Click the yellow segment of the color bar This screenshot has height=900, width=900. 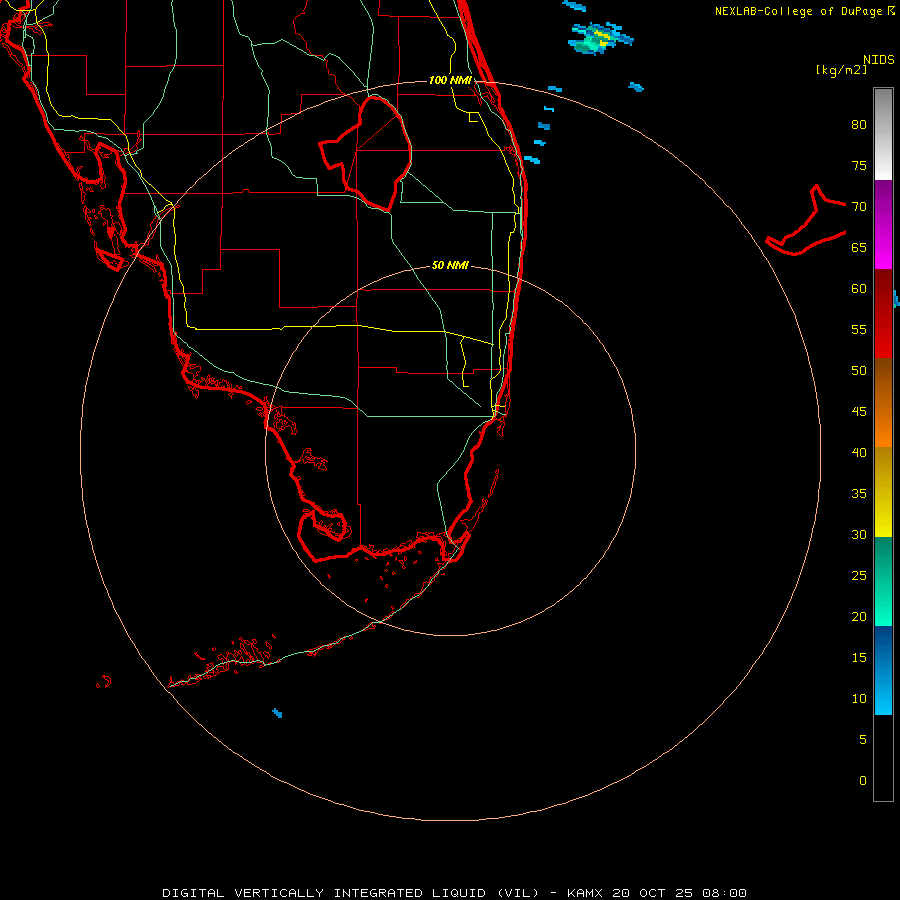coord(883,492)
